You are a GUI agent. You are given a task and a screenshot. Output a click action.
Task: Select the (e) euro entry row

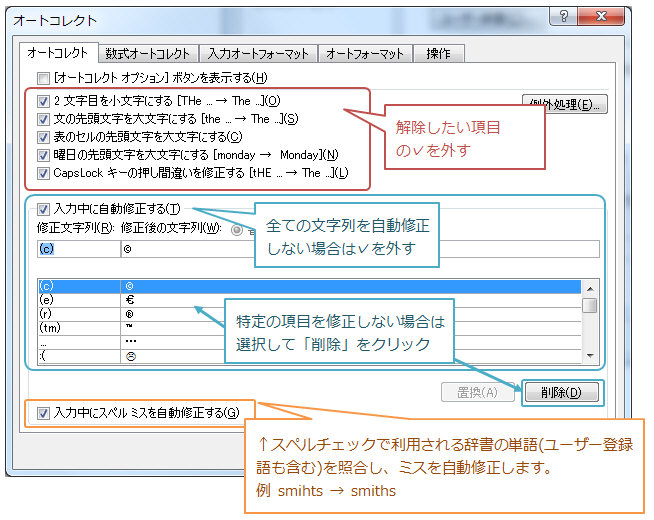pyautogui.click(x=309, y=300)
